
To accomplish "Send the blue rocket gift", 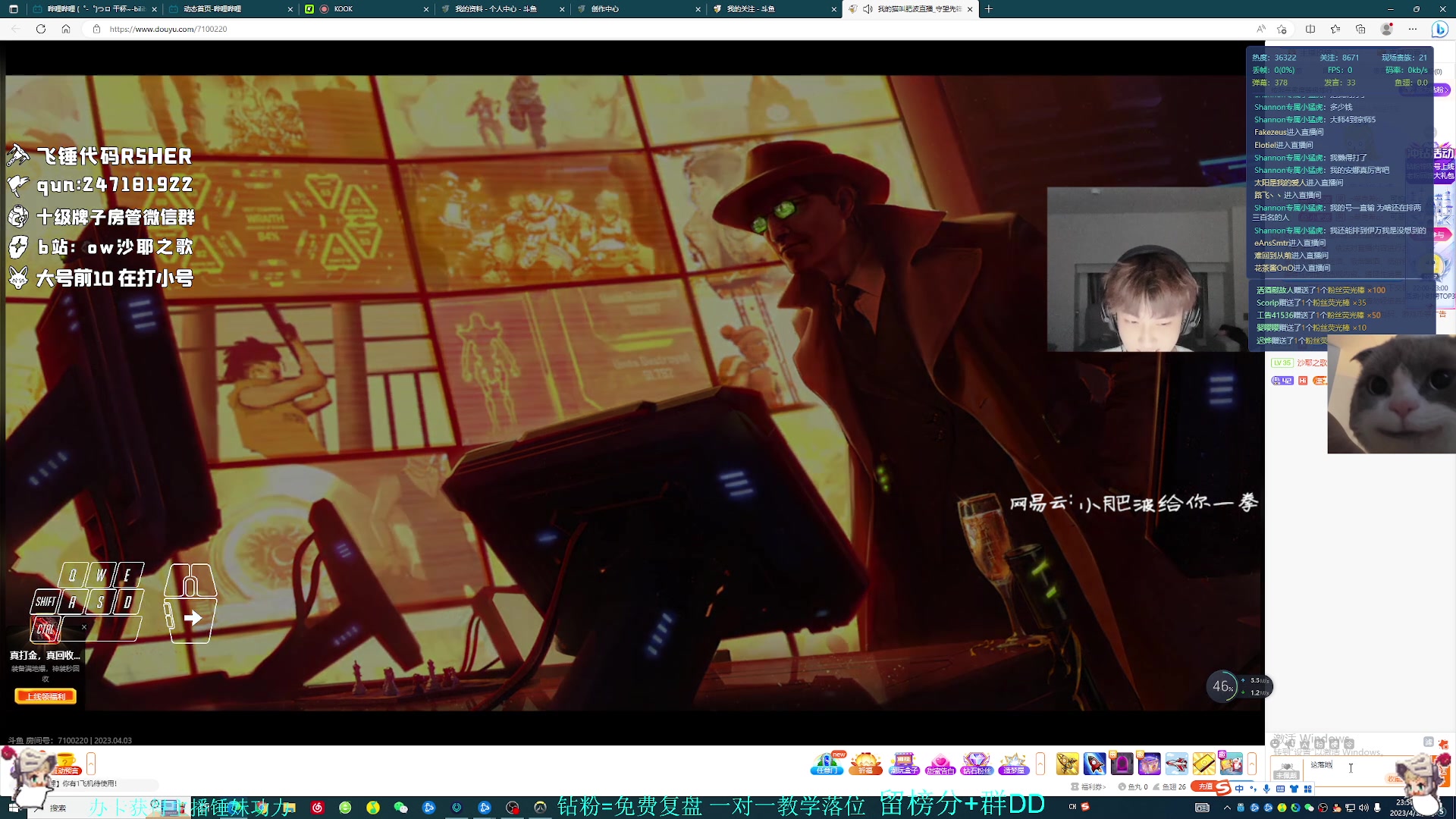I will pos(1094,764).
